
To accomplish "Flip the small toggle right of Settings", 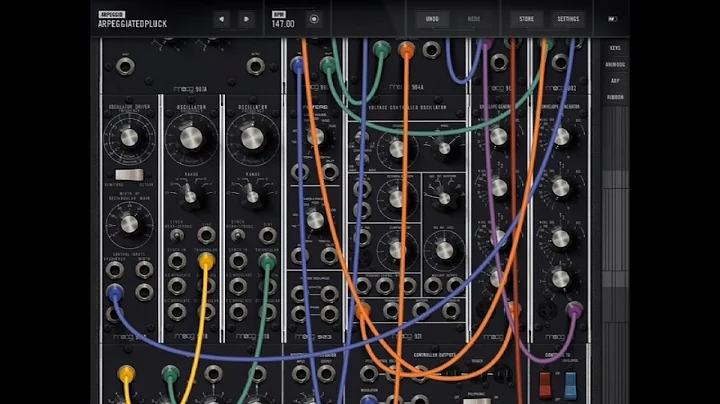I will click(x=613, y=19).
